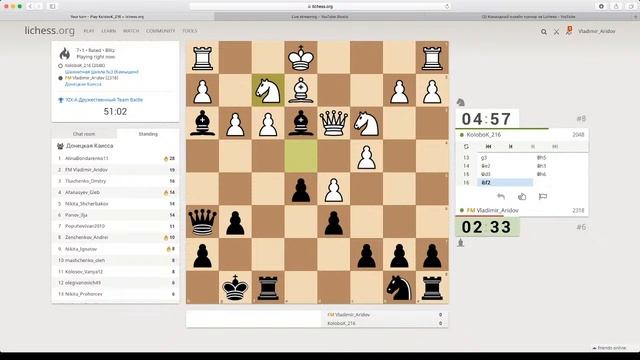Screen dimensions: 640x360
Task: Open KoloboK_216's team link in game info
Action: click(102, 72)
